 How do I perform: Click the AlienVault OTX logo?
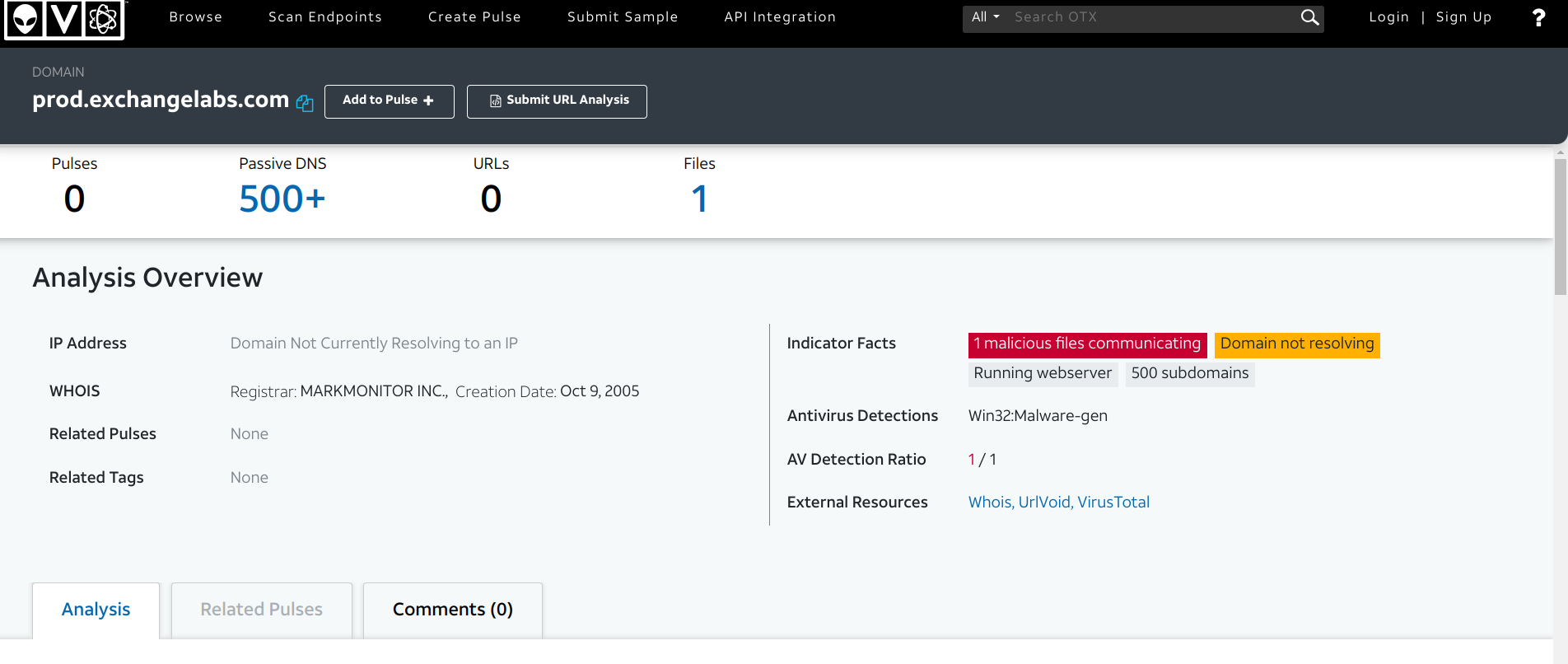coord(64,19)
